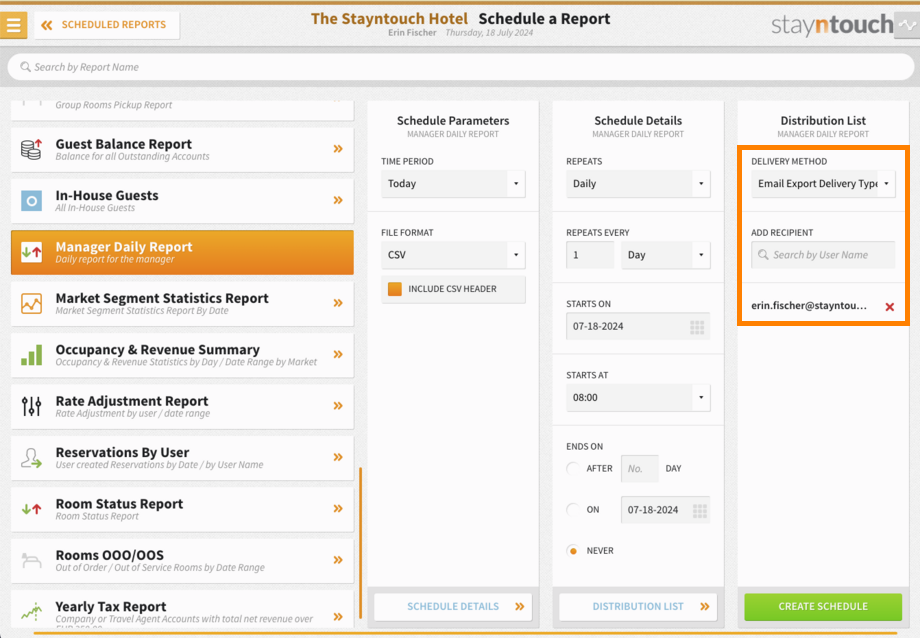
Task: Click the Manager Daily Report arrows icon
Action: [32, 252]
